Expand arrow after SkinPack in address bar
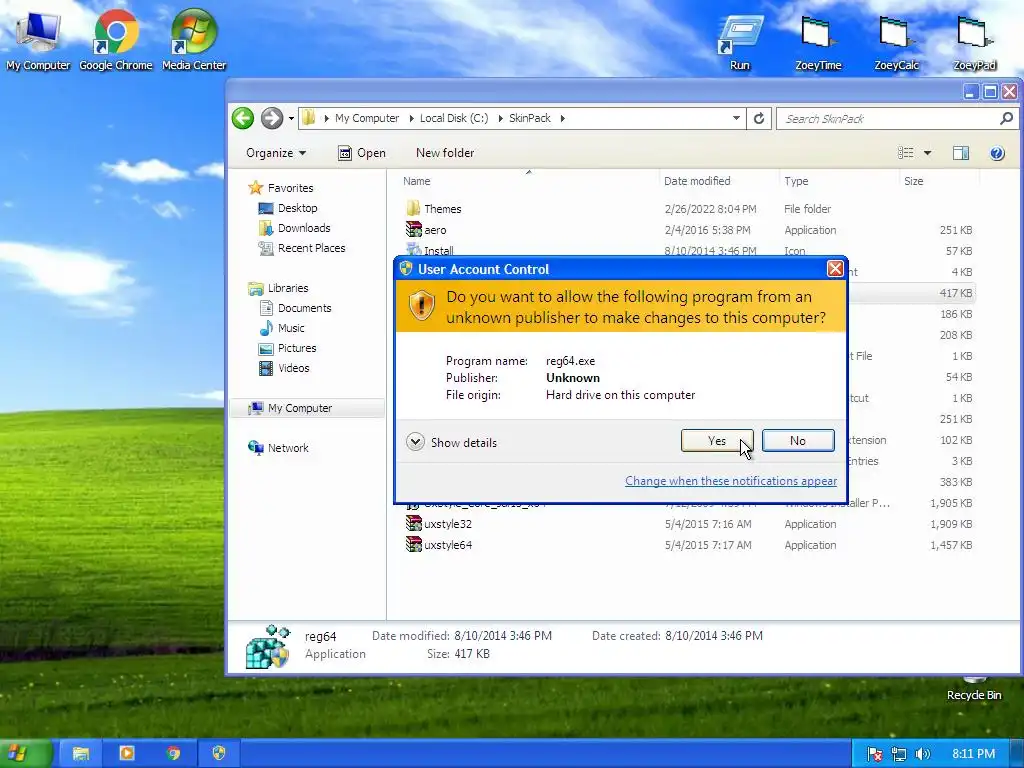The width and height of the screenshot is (1024, 768). coord(562,118)
